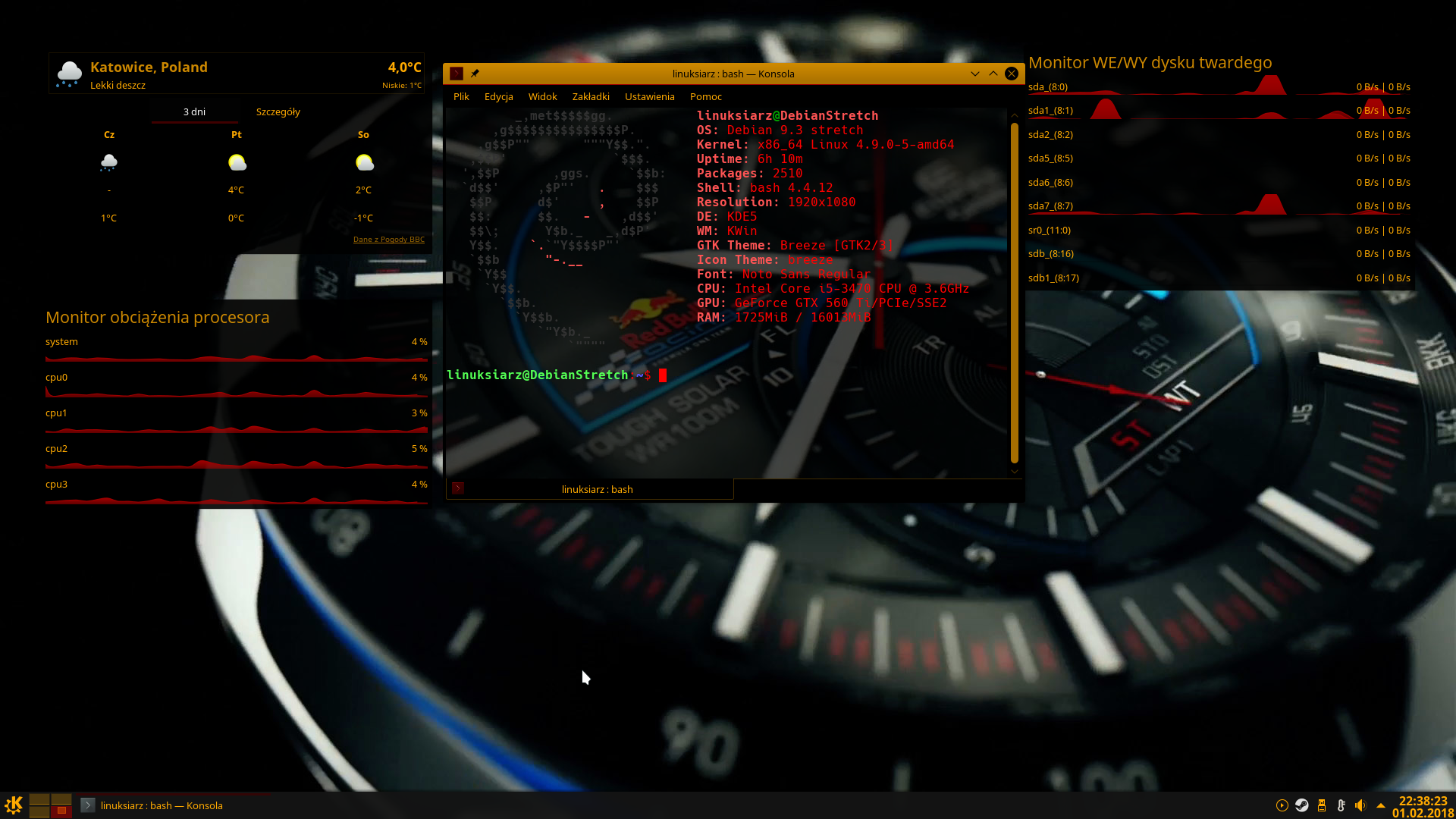
Task: Minimize the Konsola window
Action: pyautogui.click(x=975, y=74)
